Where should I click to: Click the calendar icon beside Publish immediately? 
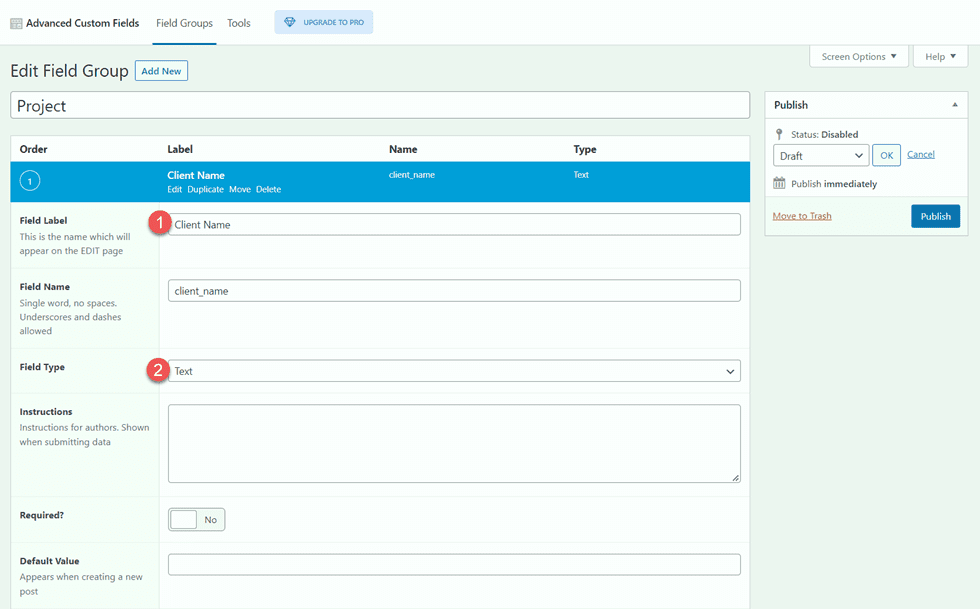[x=781, y=183]
